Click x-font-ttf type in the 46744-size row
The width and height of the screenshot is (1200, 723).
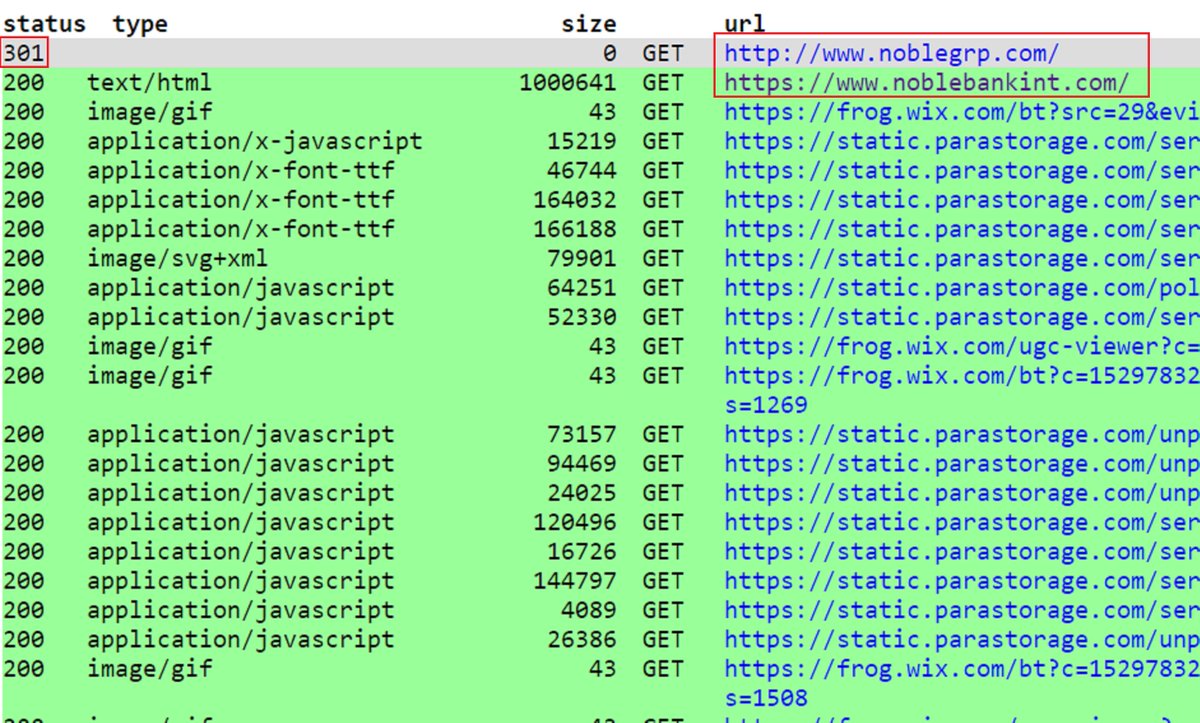(x=240, y=170)
